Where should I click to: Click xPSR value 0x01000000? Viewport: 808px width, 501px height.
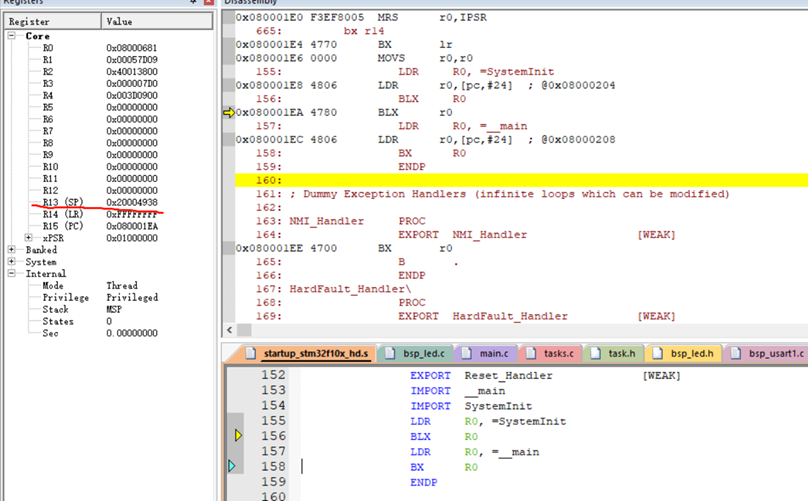coord(132,238)
